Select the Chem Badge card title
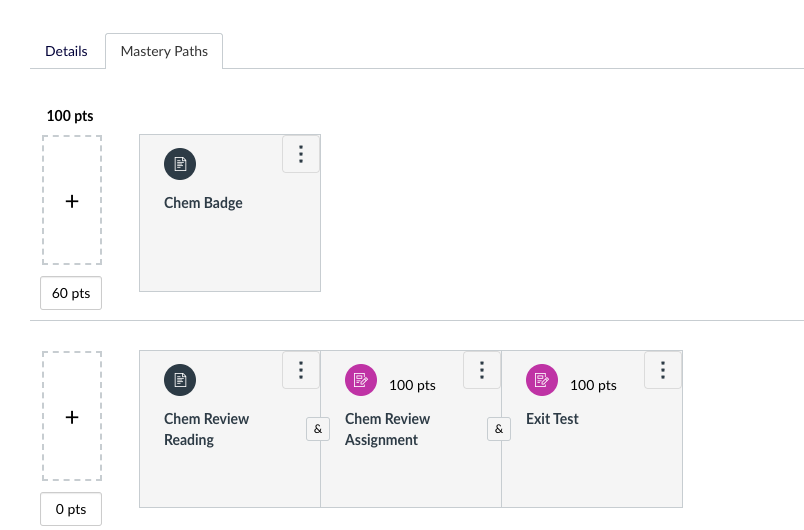Viewport: 804px width, 530px height. coord(203,203)
